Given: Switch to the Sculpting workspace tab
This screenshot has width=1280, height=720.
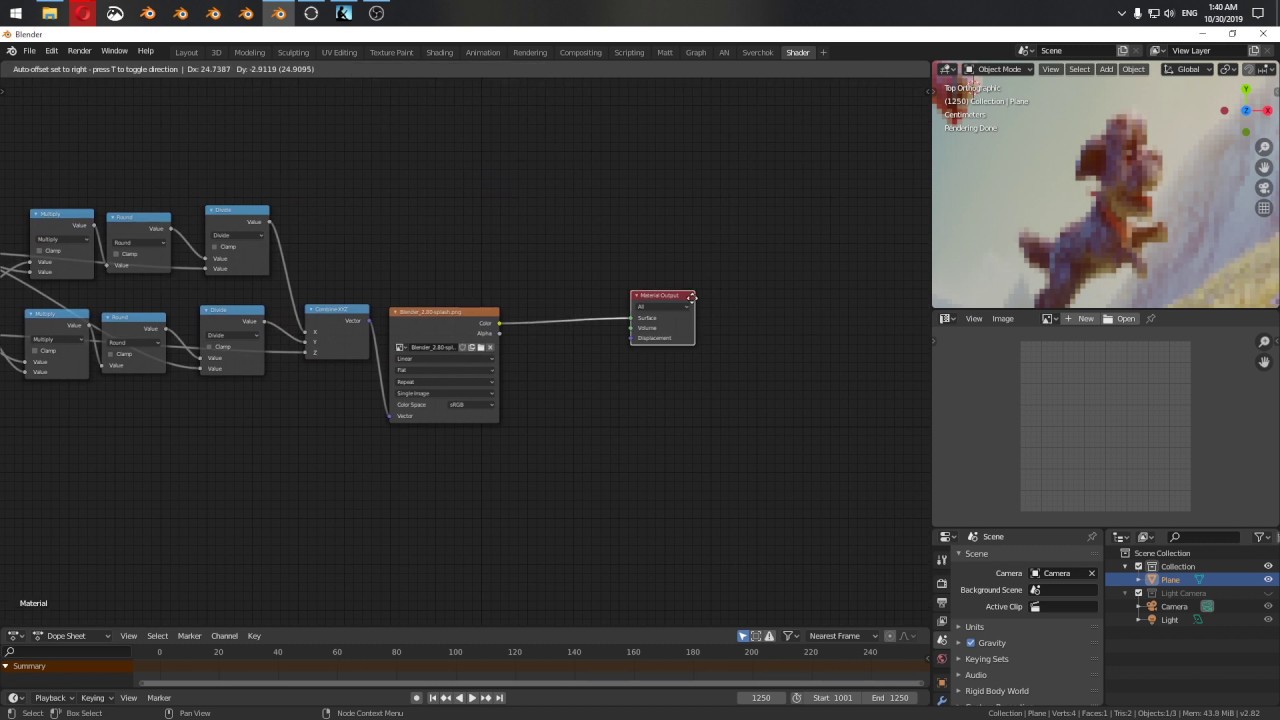Looking at the screenshot, I should tap(293, 52).
